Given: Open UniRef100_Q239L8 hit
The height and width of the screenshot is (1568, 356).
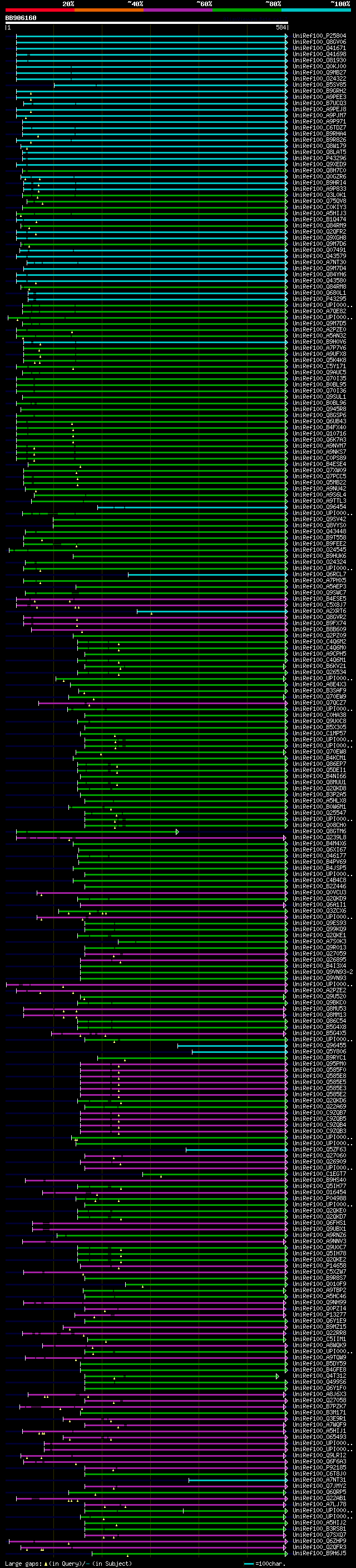Looking at the screenshot, I should tap(319, 838).
